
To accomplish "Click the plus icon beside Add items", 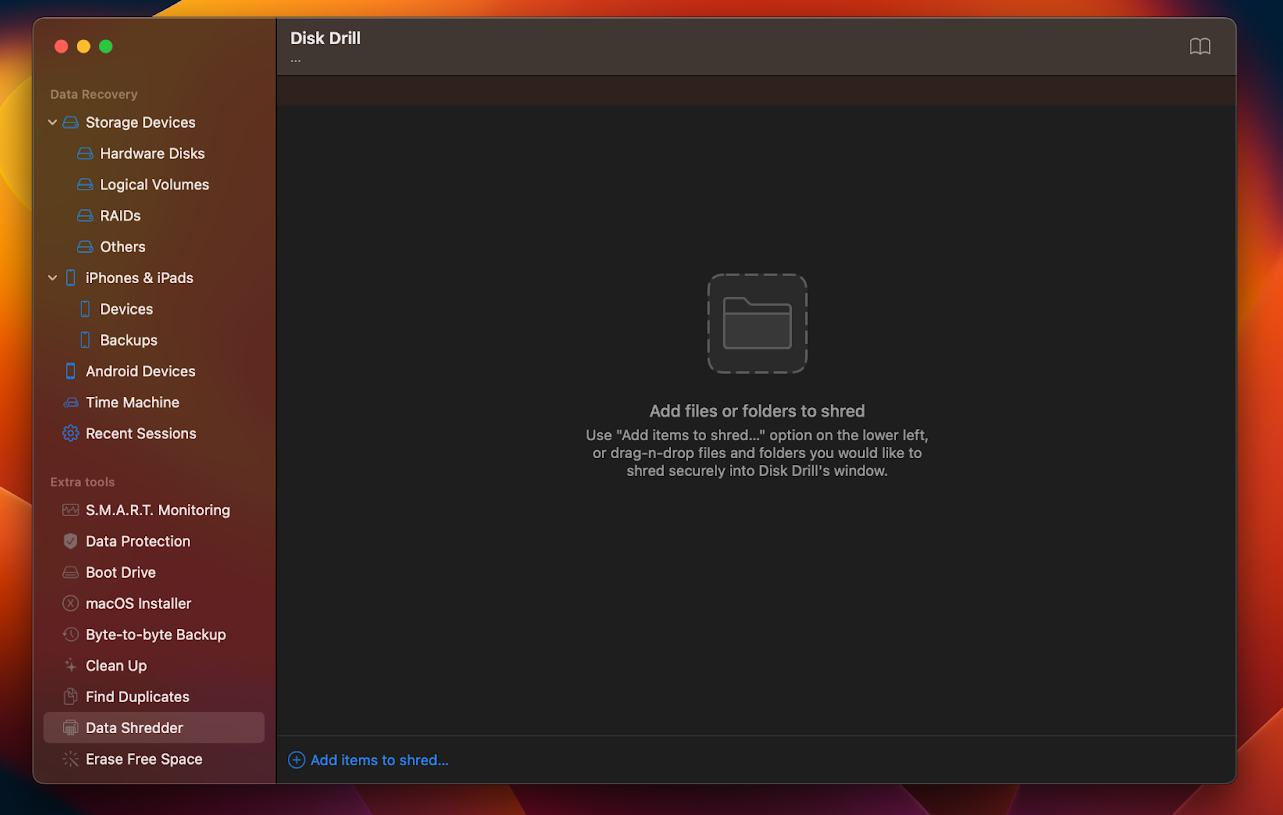I will (x=296, y=760).
